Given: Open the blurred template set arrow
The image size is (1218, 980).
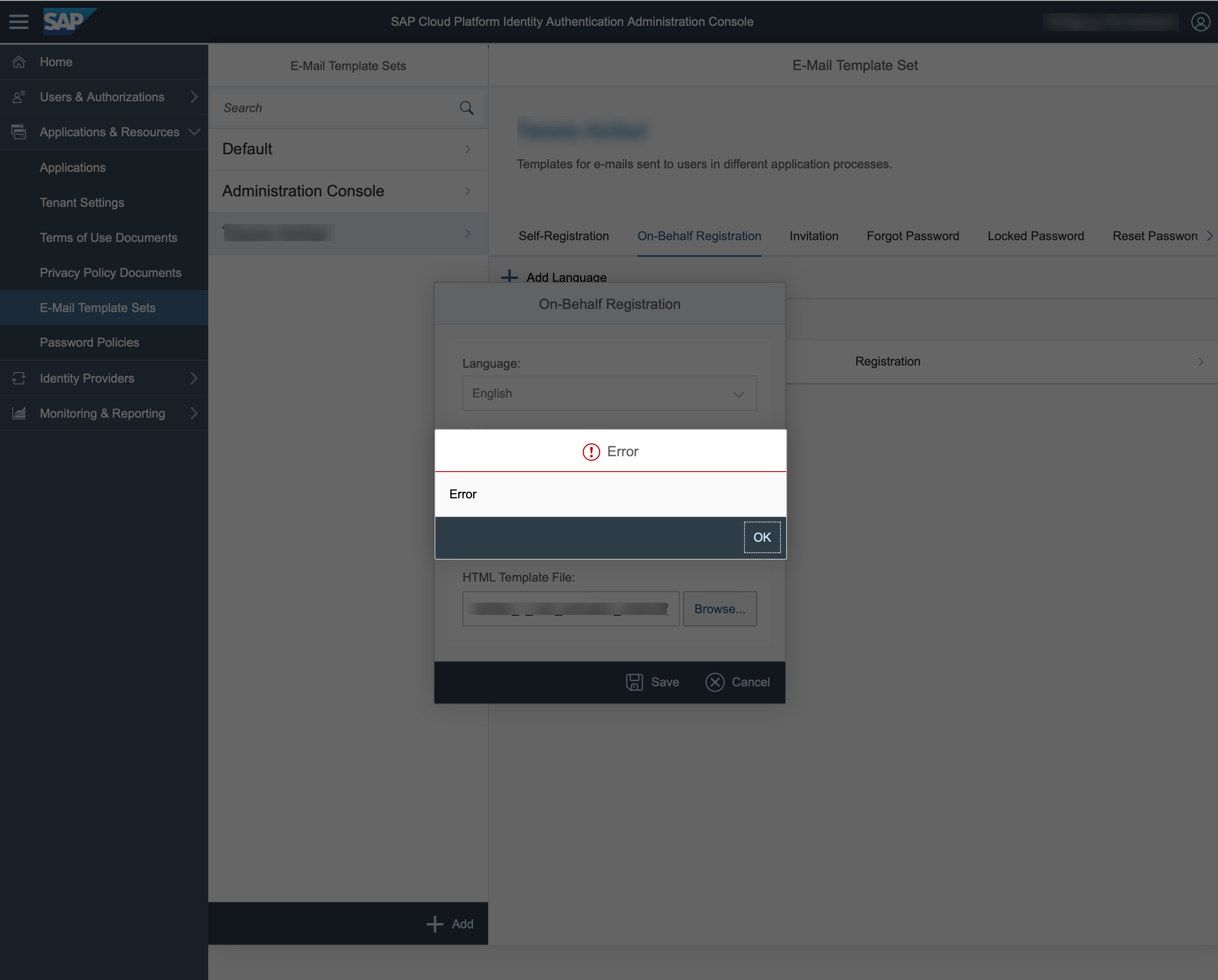Looking at the screenshot, I should pyautogui.click(x=468, y=233).
